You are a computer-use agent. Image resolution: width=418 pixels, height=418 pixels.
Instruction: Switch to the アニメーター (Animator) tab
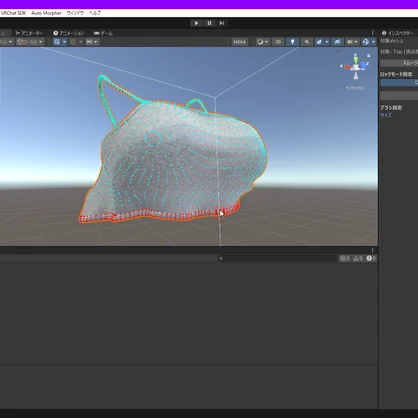coord(29,33)
